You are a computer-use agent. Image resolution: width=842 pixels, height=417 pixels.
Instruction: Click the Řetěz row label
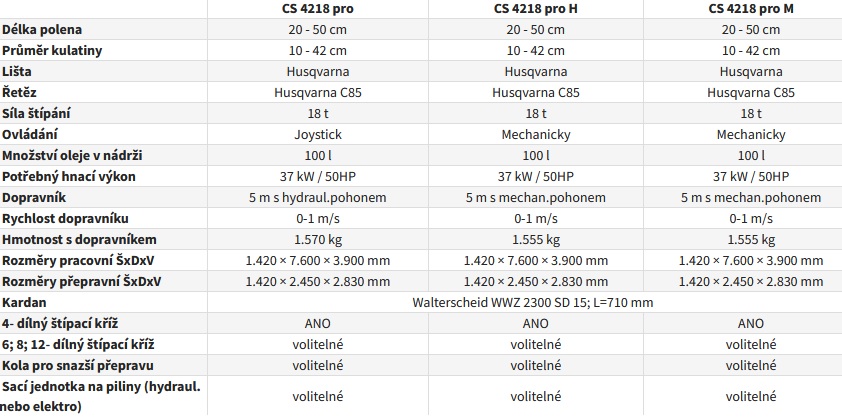tap(19, 92)
